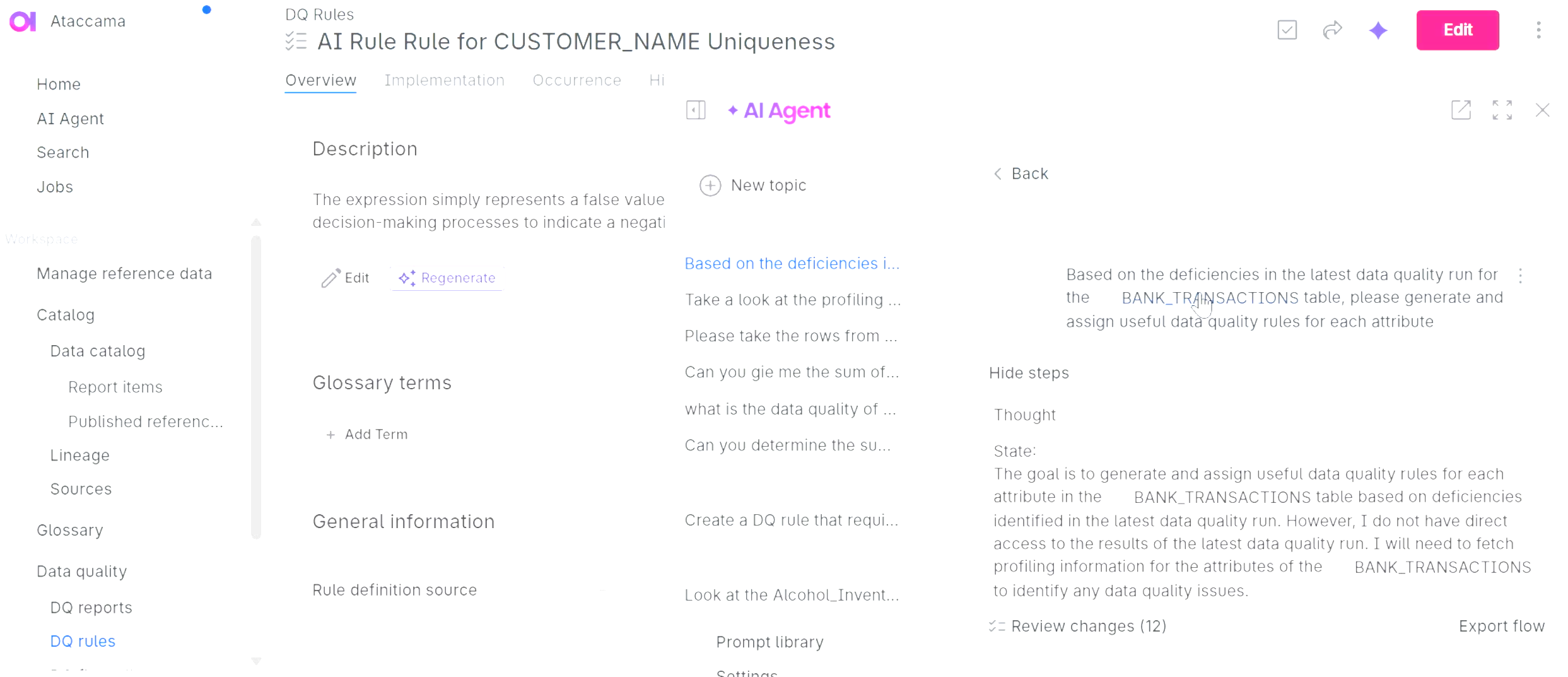Click the share arrow icon
This screenshot has height=677, width=1568.
click(x=1332, y=30)
